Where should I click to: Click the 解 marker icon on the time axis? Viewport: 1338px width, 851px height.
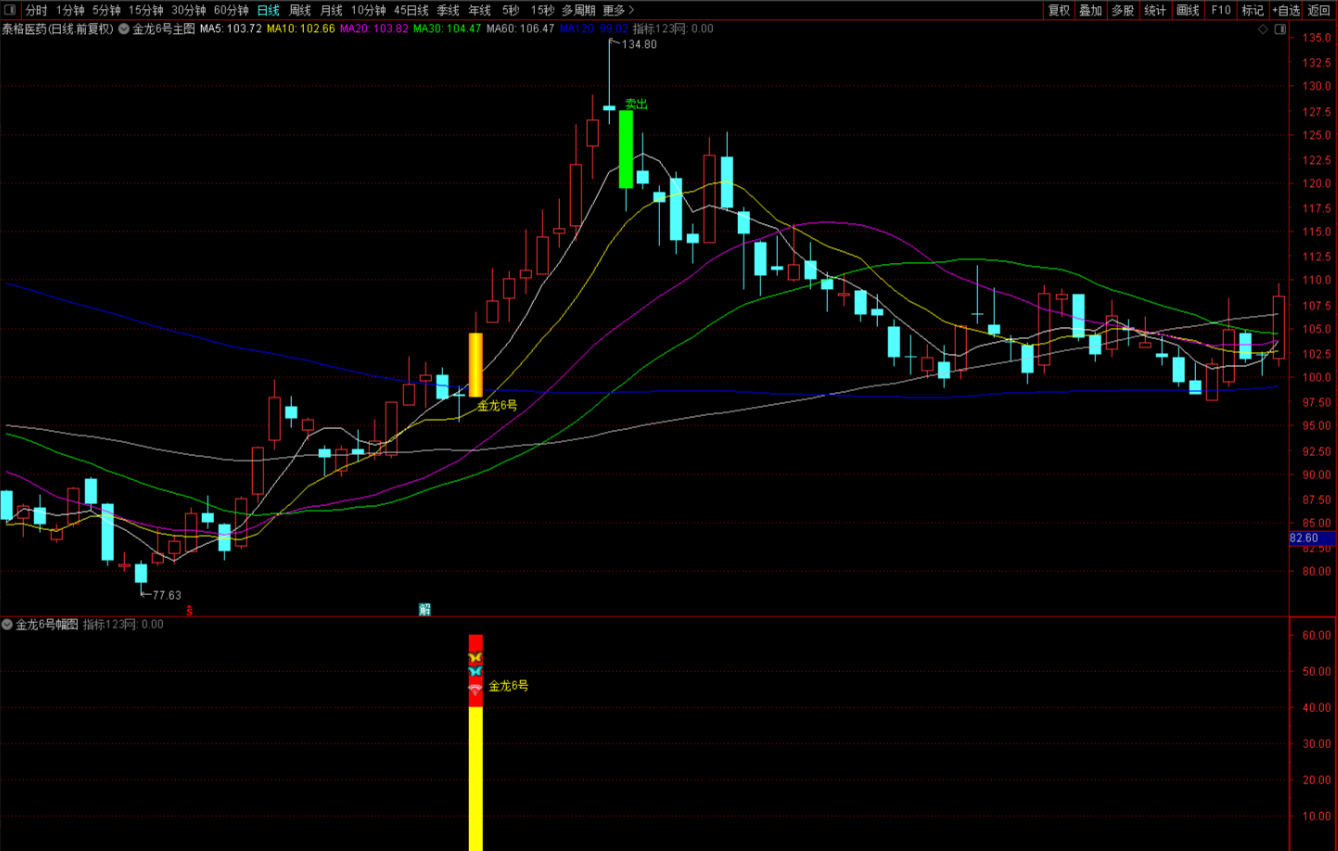tap(425, 609)
